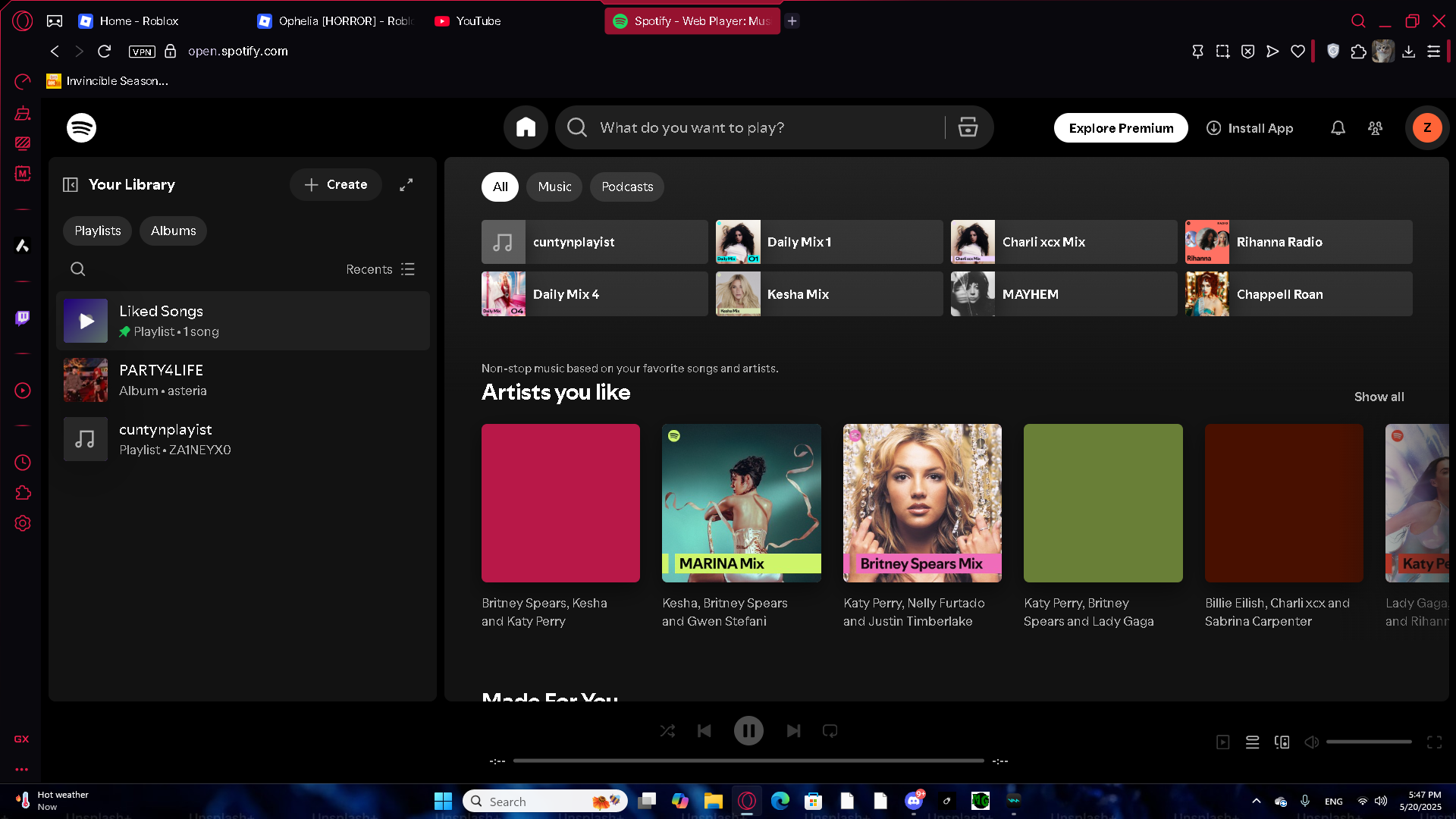Screen dimensions: 1456x819
Task: Filter library by Albums
Action: click(173, 231)
